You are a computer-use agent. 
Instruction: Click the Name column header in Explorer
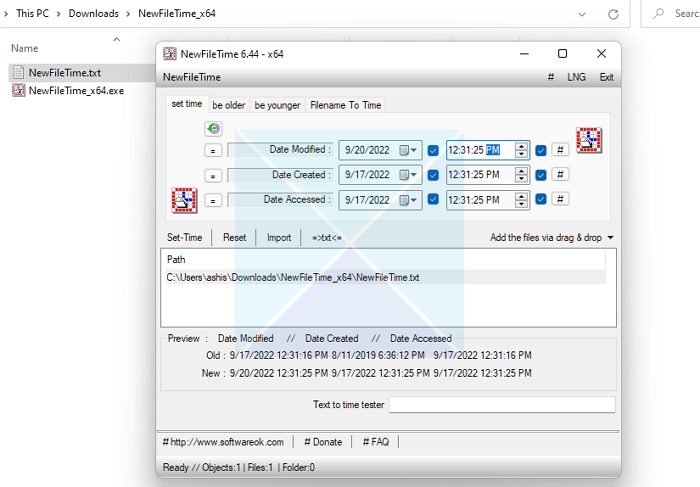pyautogui.click(x=25, y=48)
